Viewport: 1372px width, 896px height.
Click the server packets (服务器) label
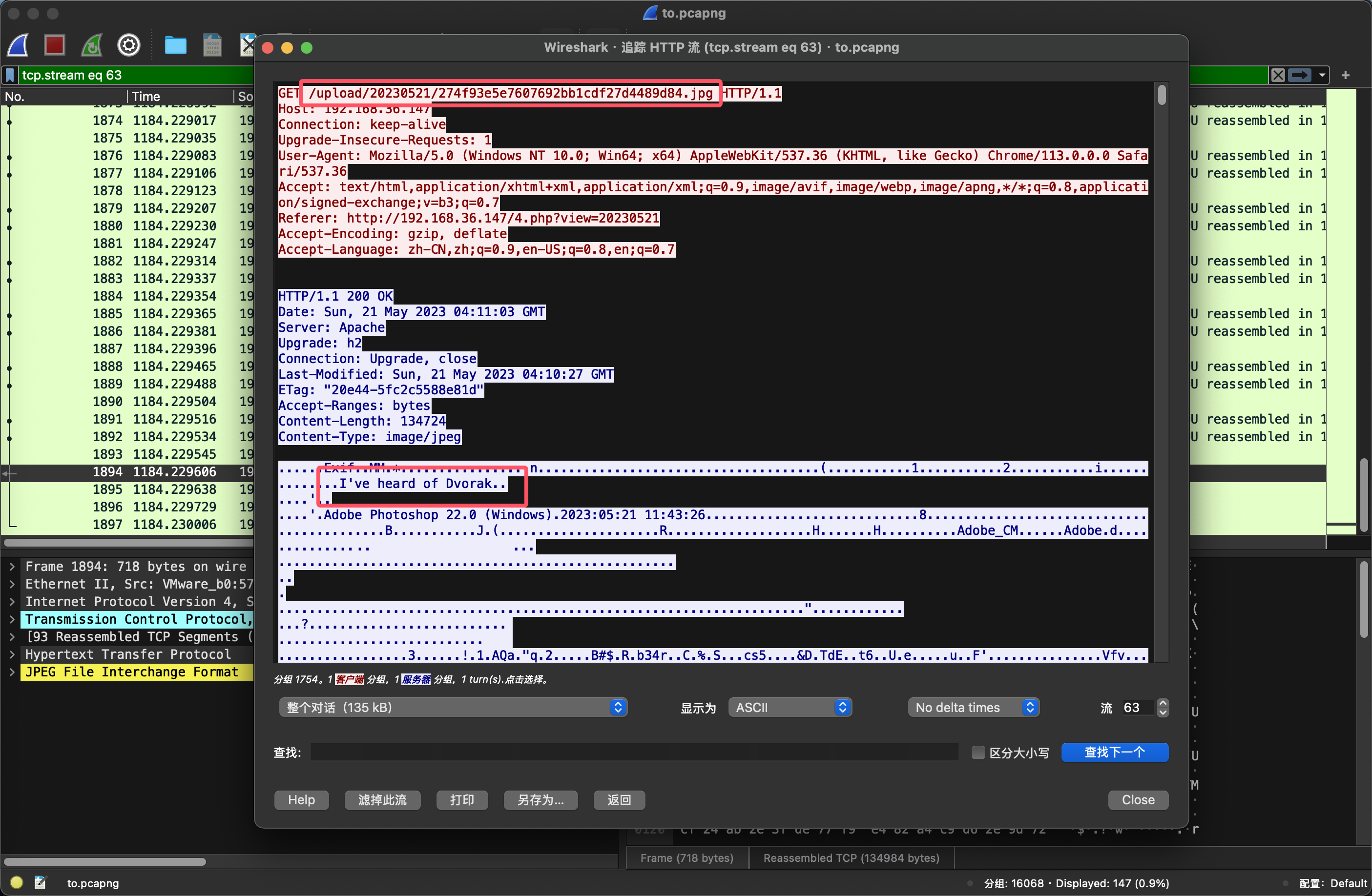click(416, 679)
